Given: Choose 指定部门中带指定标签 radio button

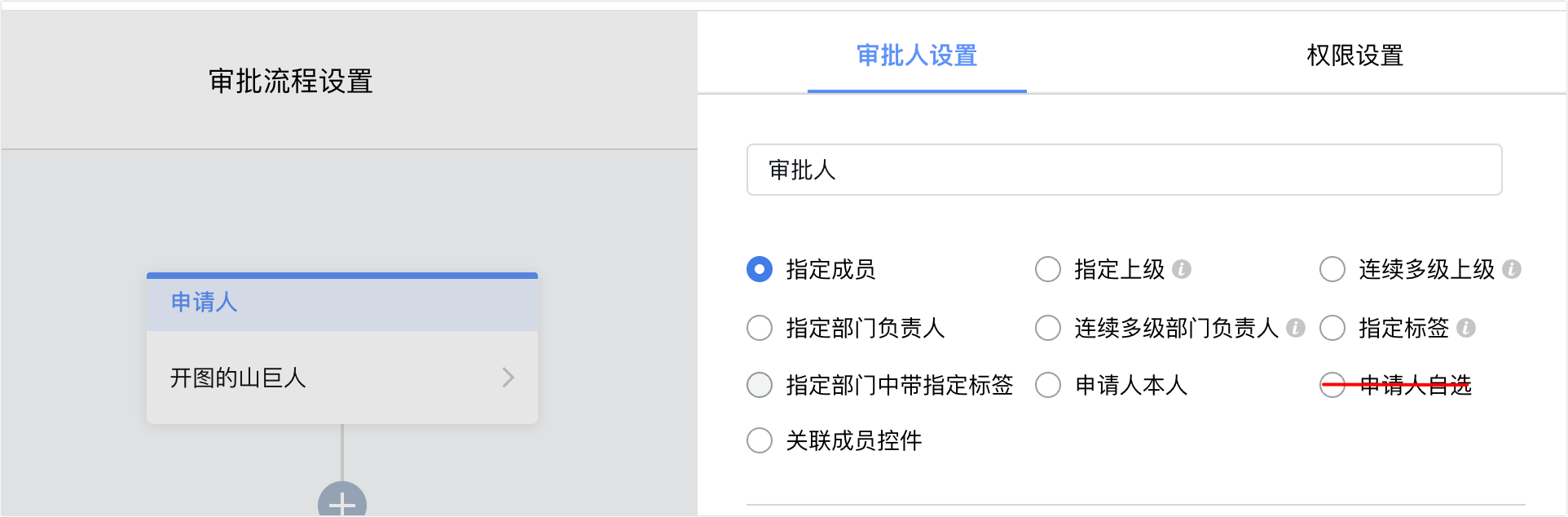Looking at the screenshot, I should point(760,385).
